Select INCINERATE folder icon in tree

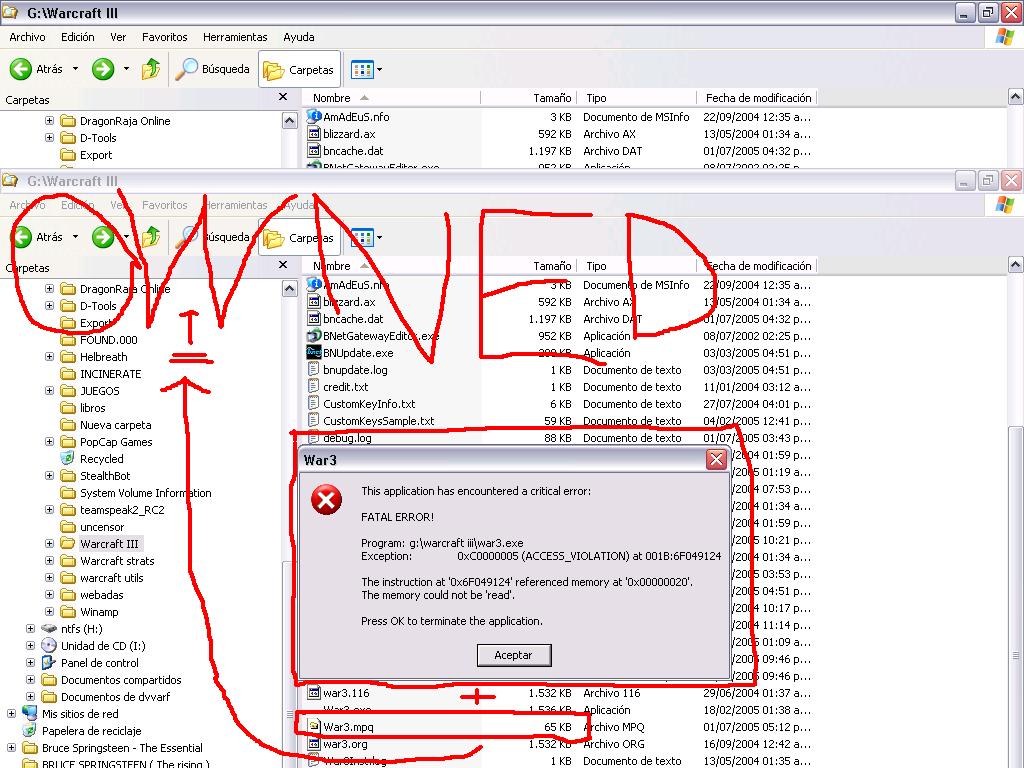[x=68, y=374]
